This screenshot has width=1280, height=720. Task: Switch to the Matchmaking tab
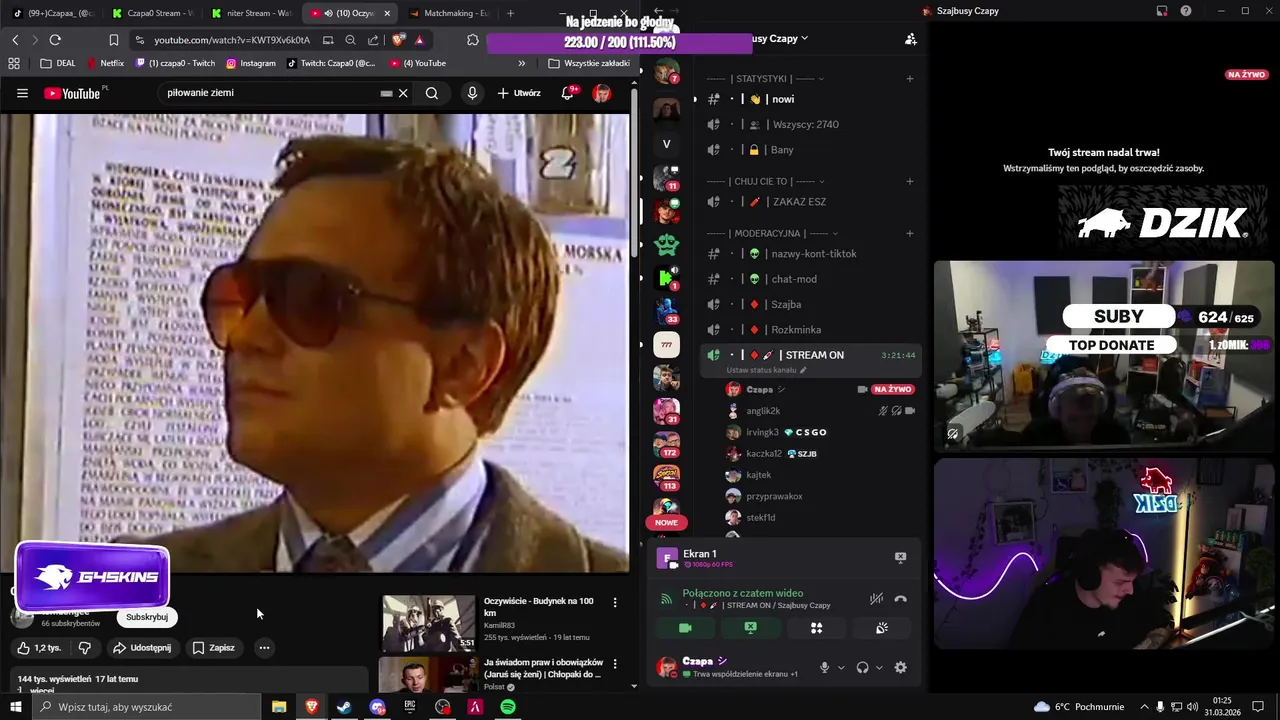click(448, 13)
